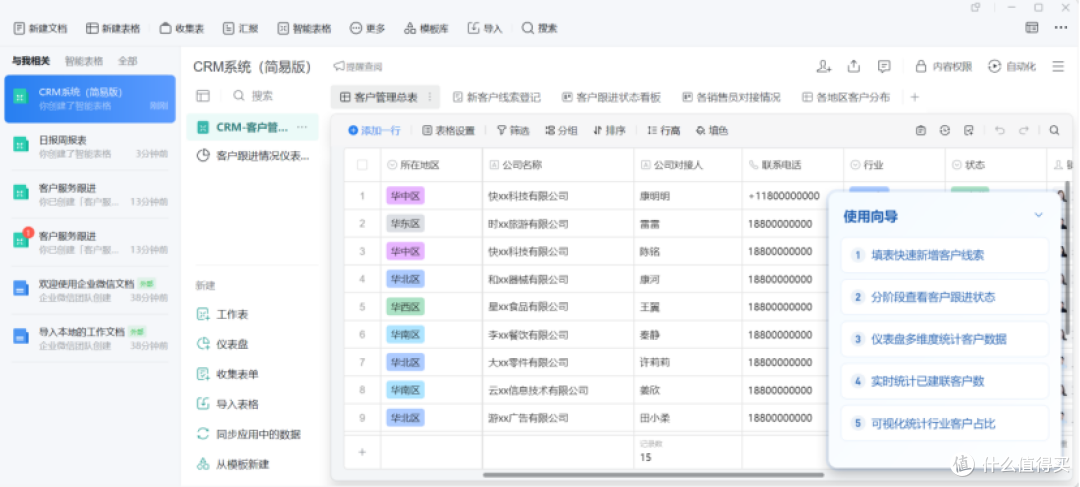Click the 筛选 filter tool
1080x487 pixels.
pyautogui.click(x=513, y=130)
